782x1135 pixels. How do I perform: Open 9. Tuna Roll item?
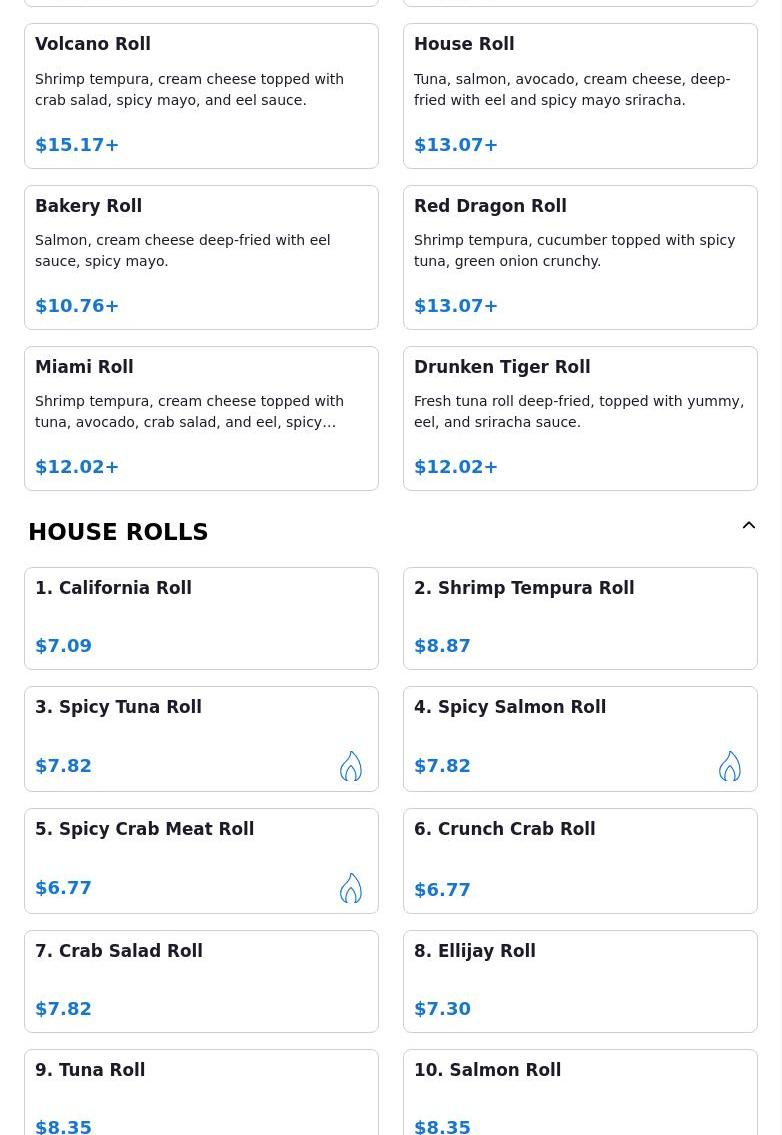[x=201, y=1092]
